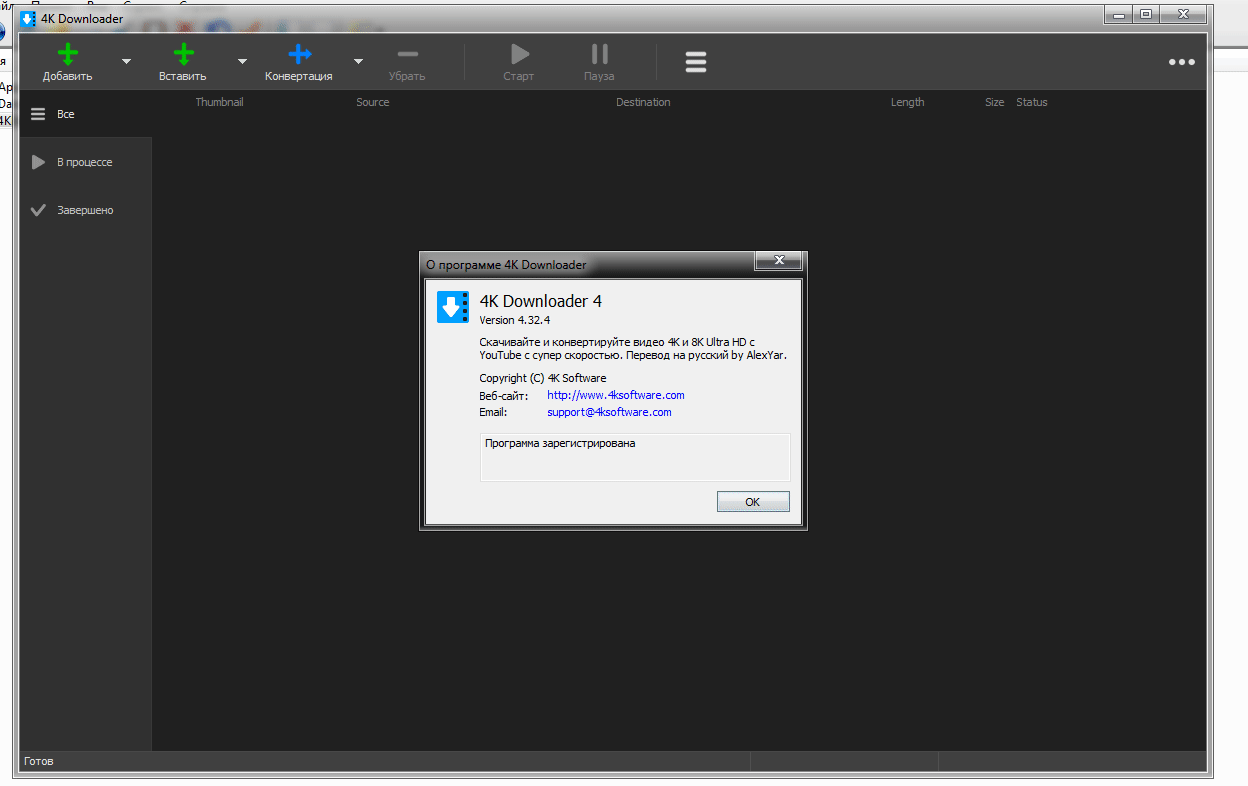
Task: Click the Size column header
Action: coord(994,102)
